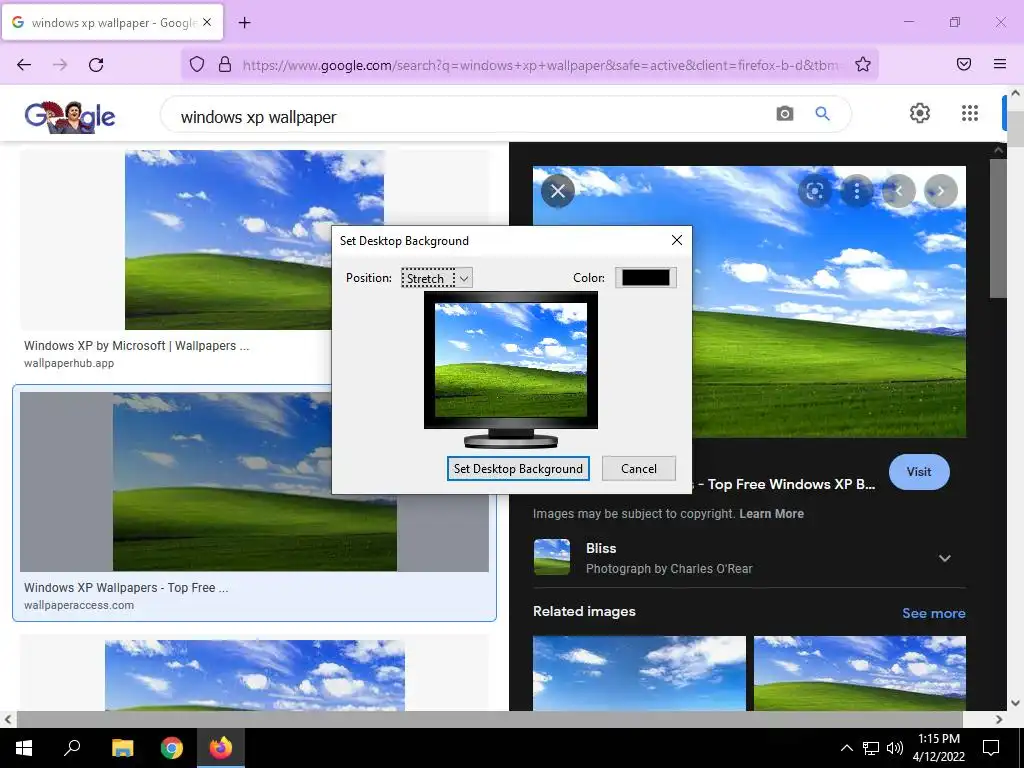Close the windows xp wallpaper tab
1024x768 pixels.
[x=207, y=22]
